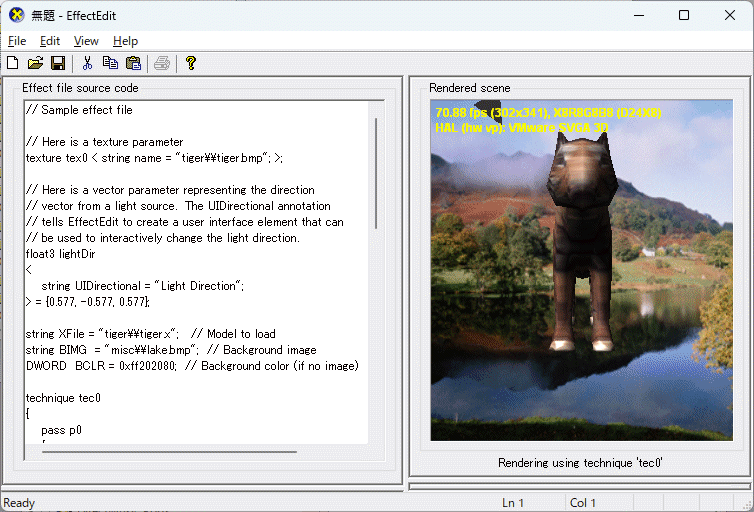The height and width of the screenshot is (512, 754).
Task: Click the 'Rendered scene' group label
Action: (470, 88)
